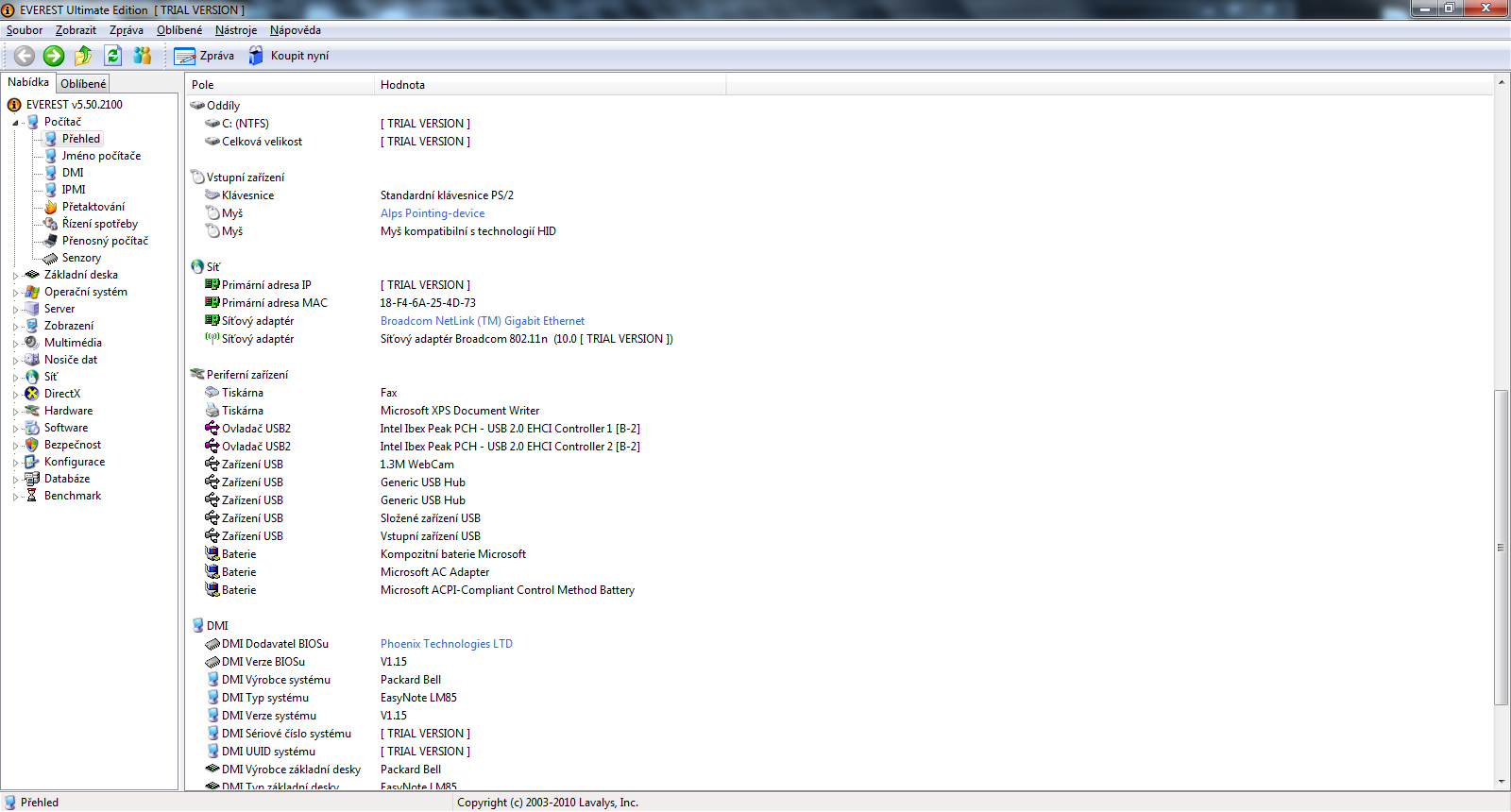Click the 1.3M WebCam row's USB icon

pyautogui.click(x=212, y=465)
